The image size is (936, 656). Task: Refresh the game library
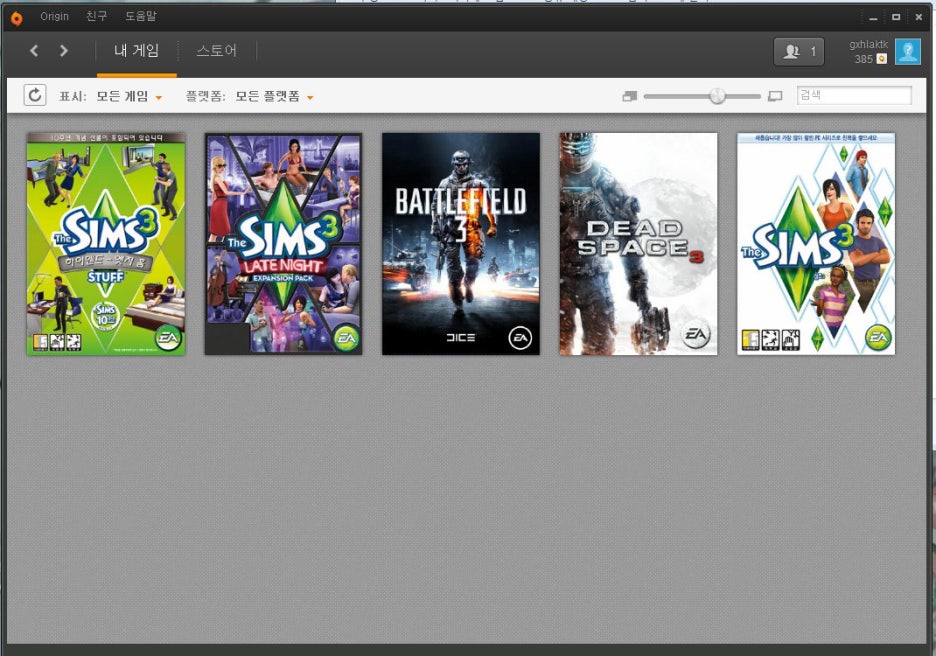click(35, 95)
